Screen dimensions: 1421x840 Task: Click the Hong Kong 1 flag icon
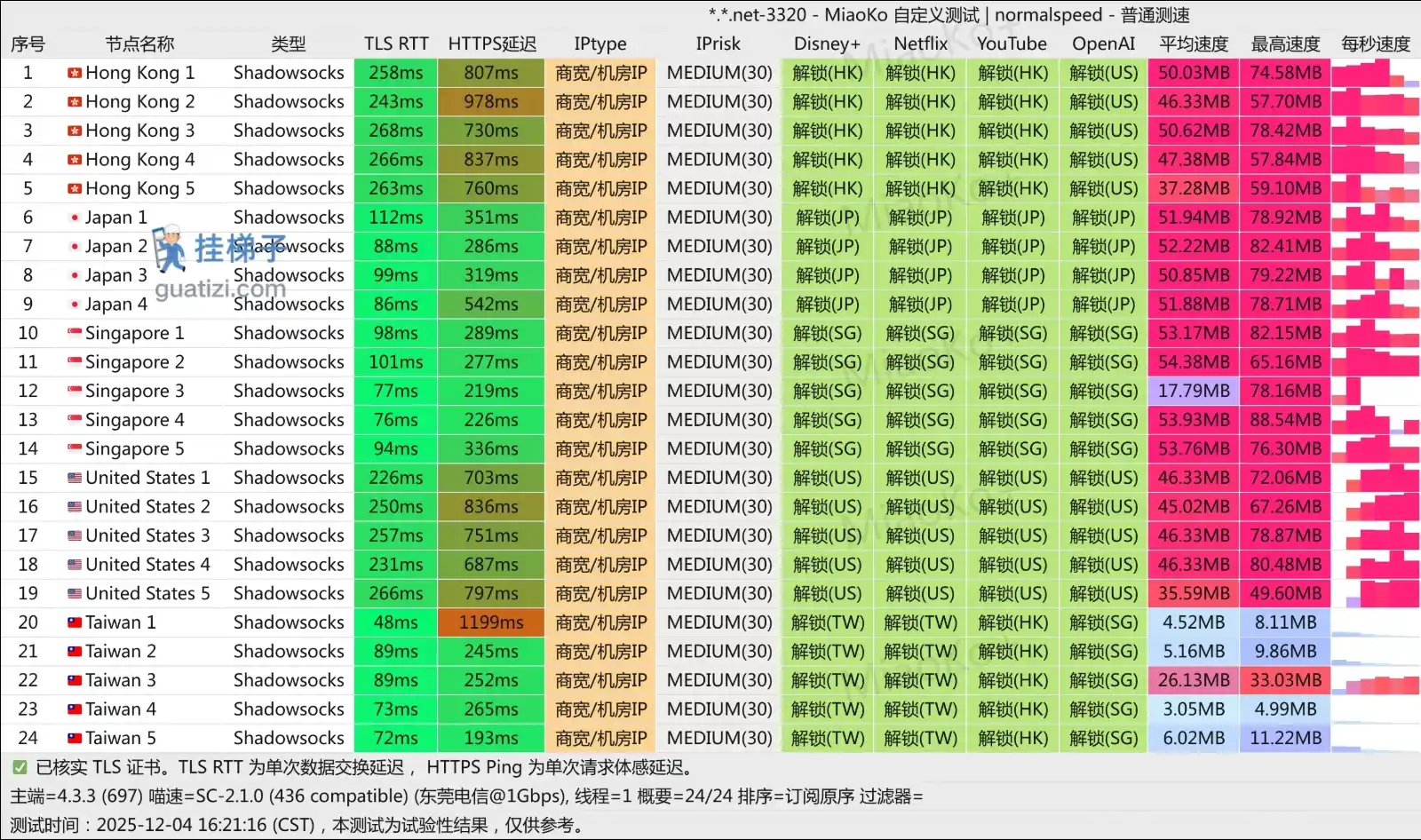[x=75, y=73]
